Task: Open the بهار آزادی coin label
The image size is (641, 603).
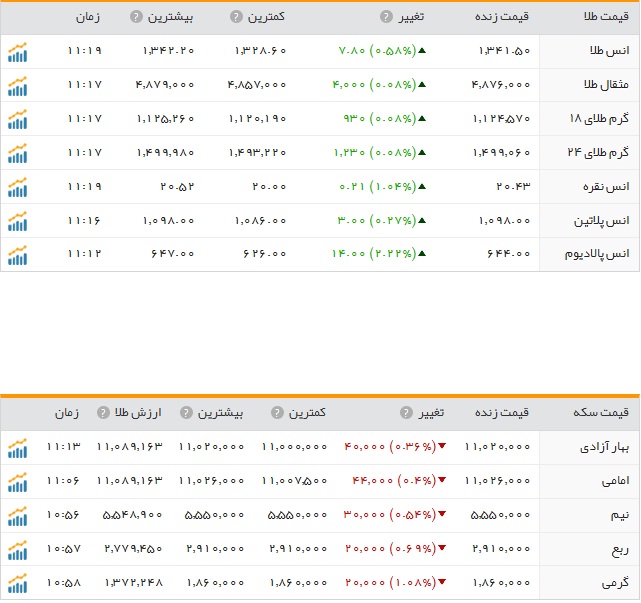Action: 605,447
